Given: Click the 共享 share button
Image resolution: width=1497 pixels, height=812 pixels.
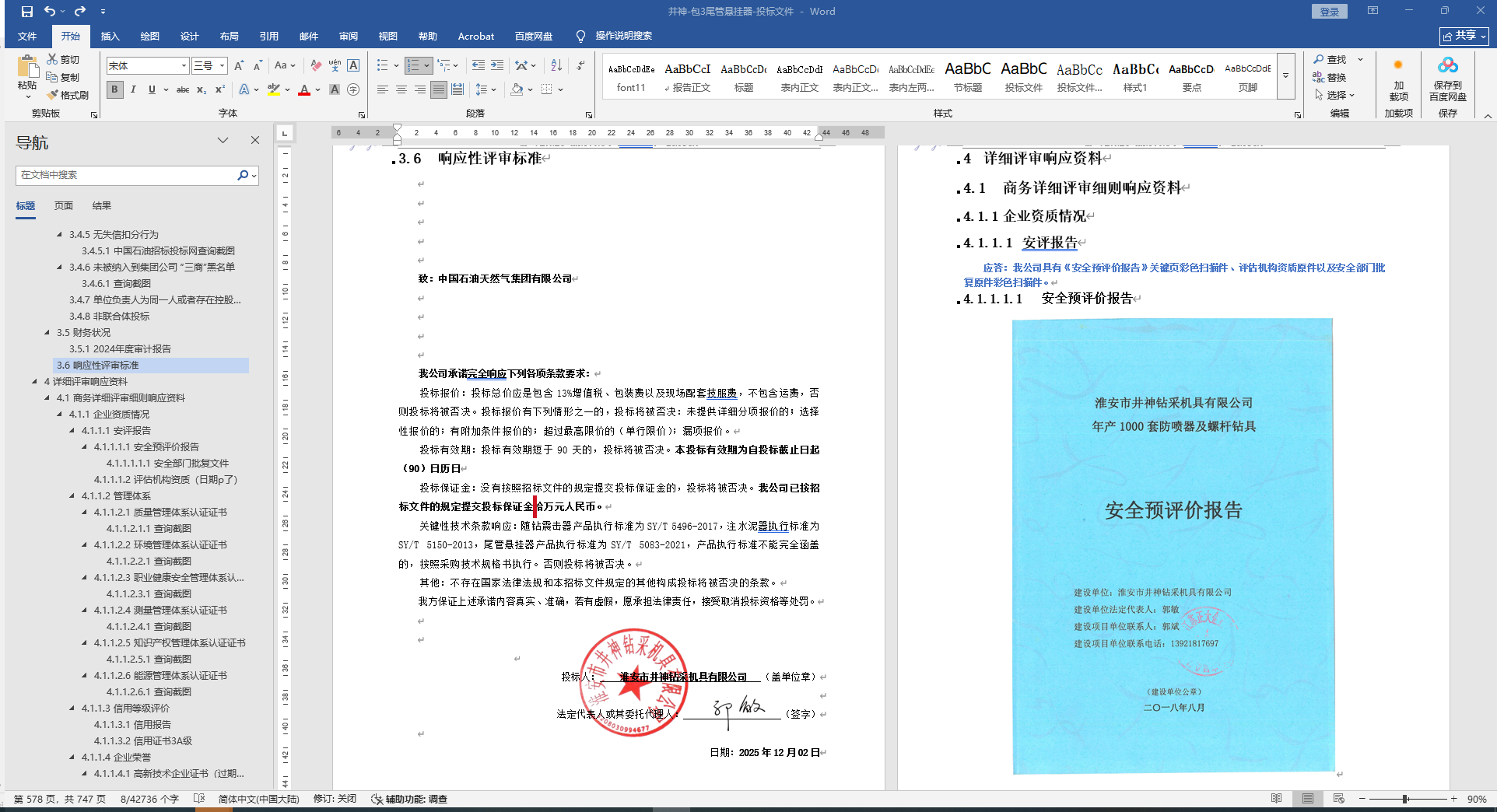Looking at the screenshot, I should [x=1464, y=36].
